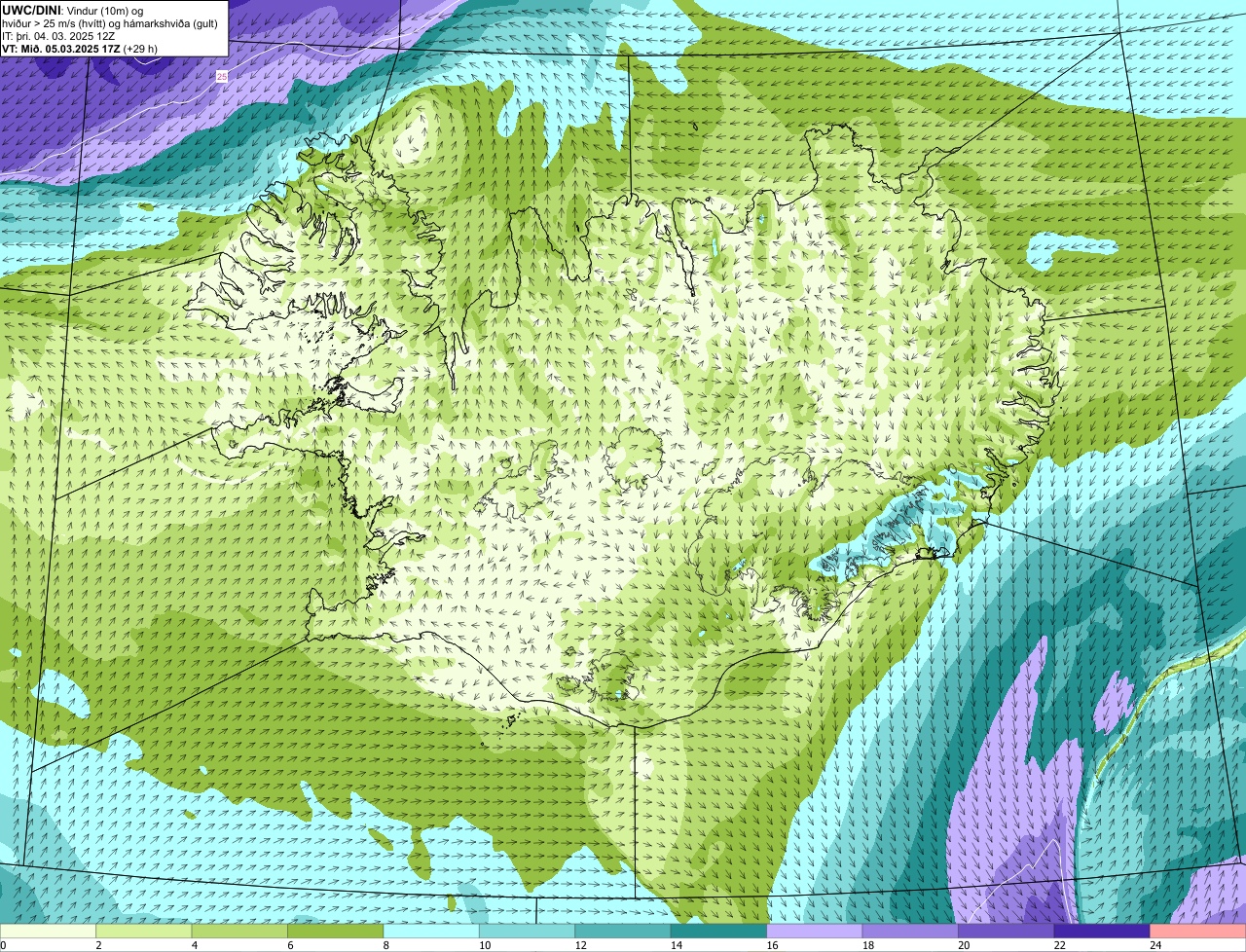This screenshot has width=1246, height=952.
Task: Click the 18–20 m/s purple legend swatch
Action: click(911, 932)
